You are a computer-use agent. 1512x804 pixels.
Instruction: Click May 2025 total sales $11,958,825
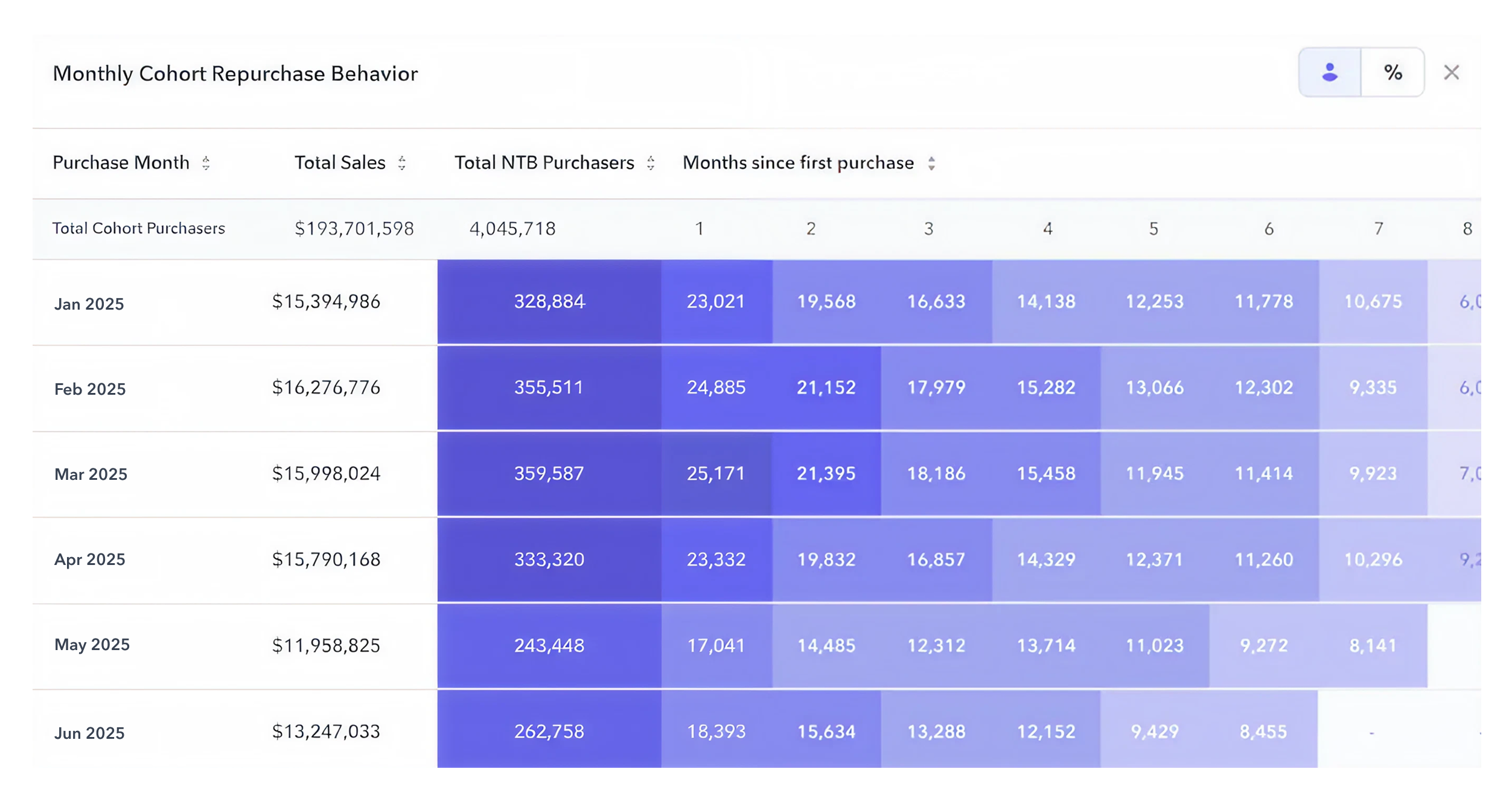pyautogui.click(x=326, y=645)
